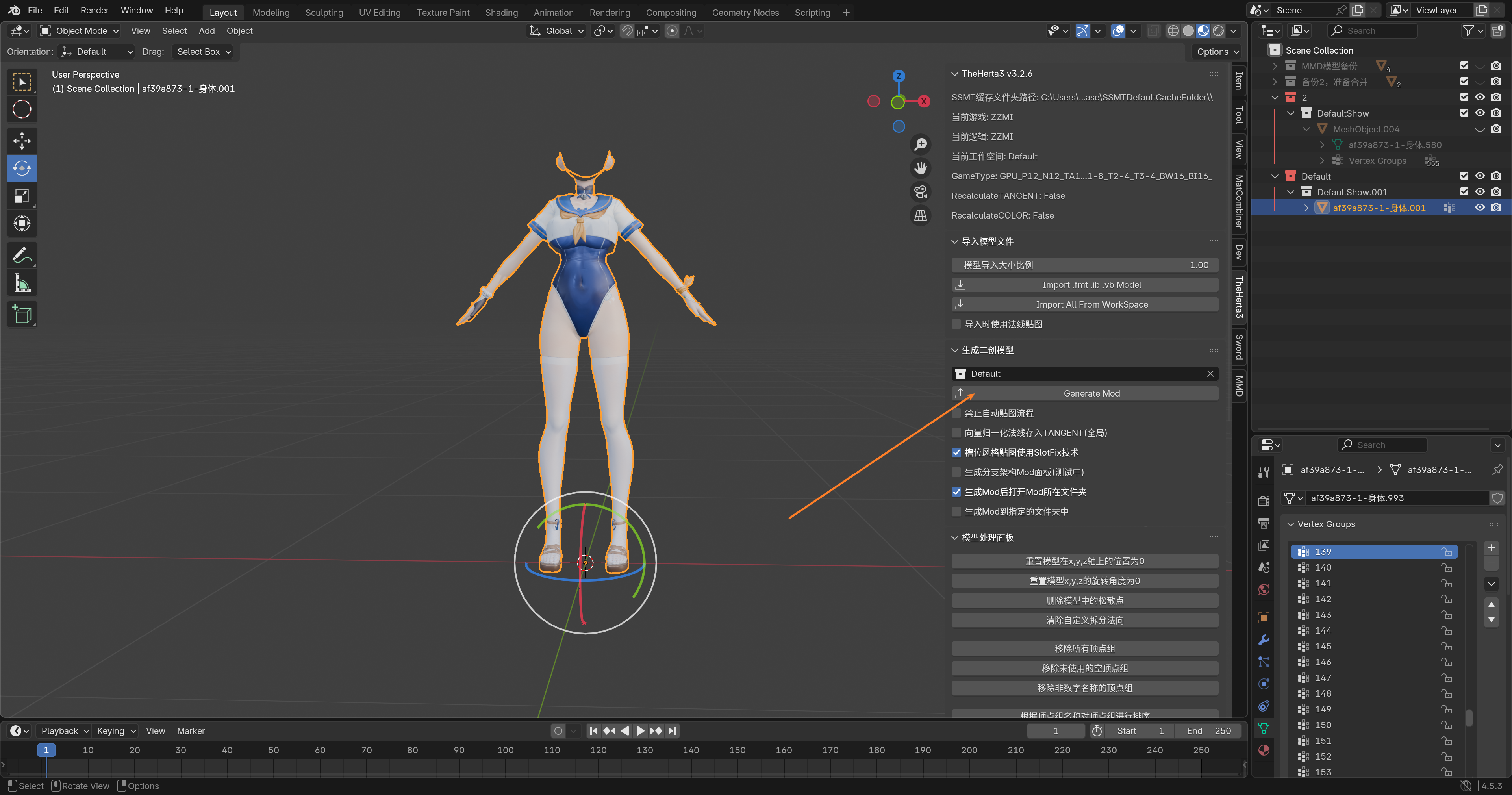This screenshot has width=1512, height=795.
Task: Activate the Annotate pencil tool
Action: 22,256
